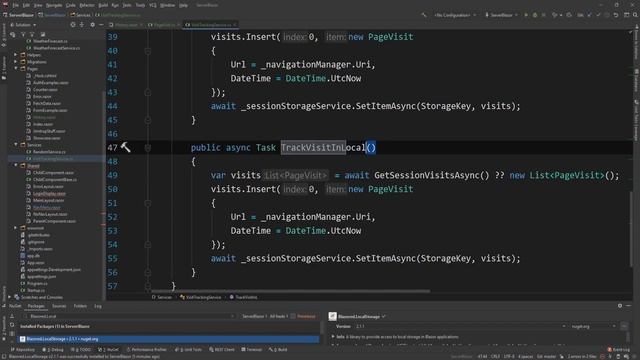
Task: Open the nuget.org source dropdown
Action: click(594, 326)
